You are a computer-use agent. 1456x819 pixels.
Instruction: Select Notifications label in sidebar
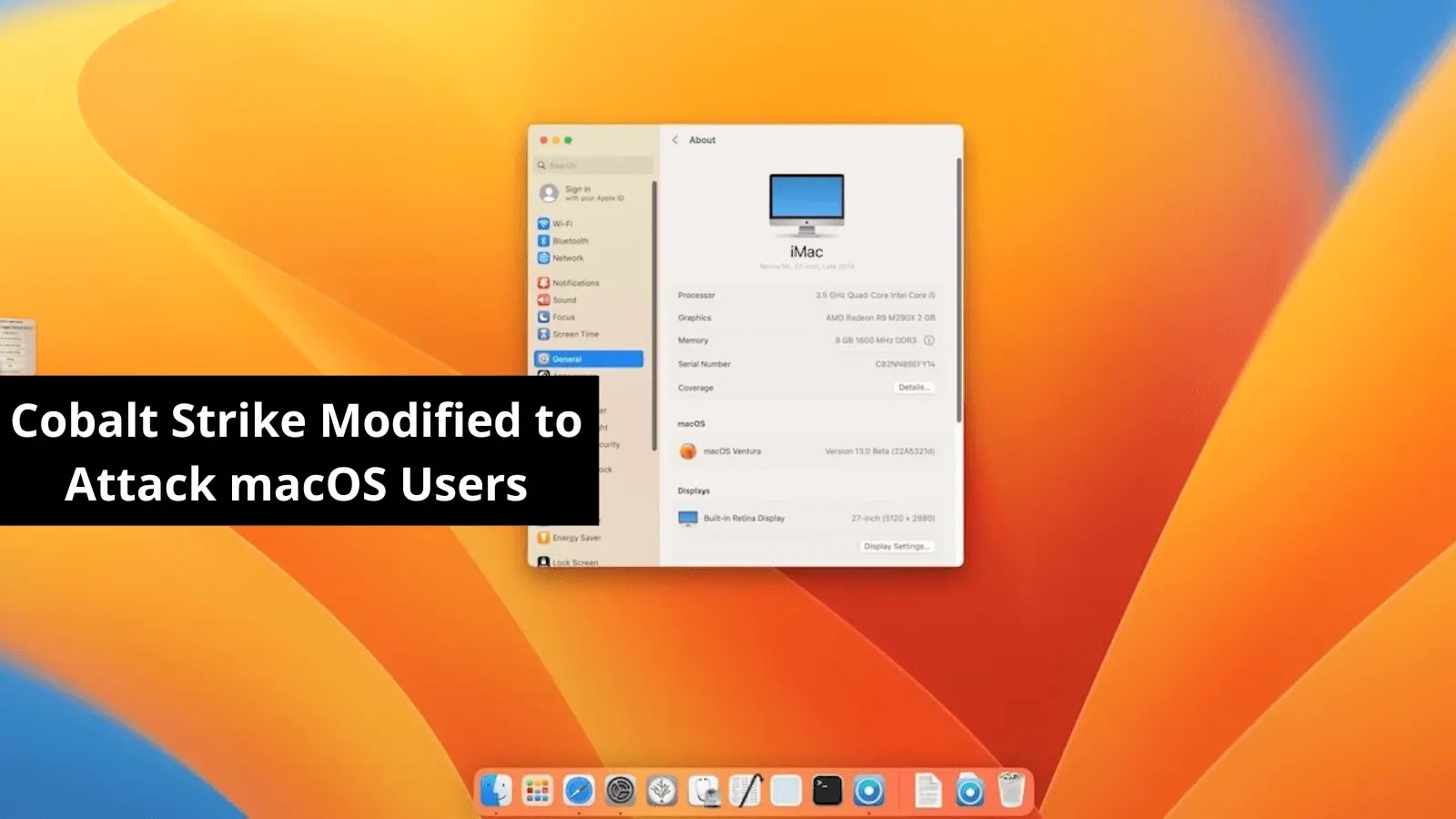[x=576, y=283]
